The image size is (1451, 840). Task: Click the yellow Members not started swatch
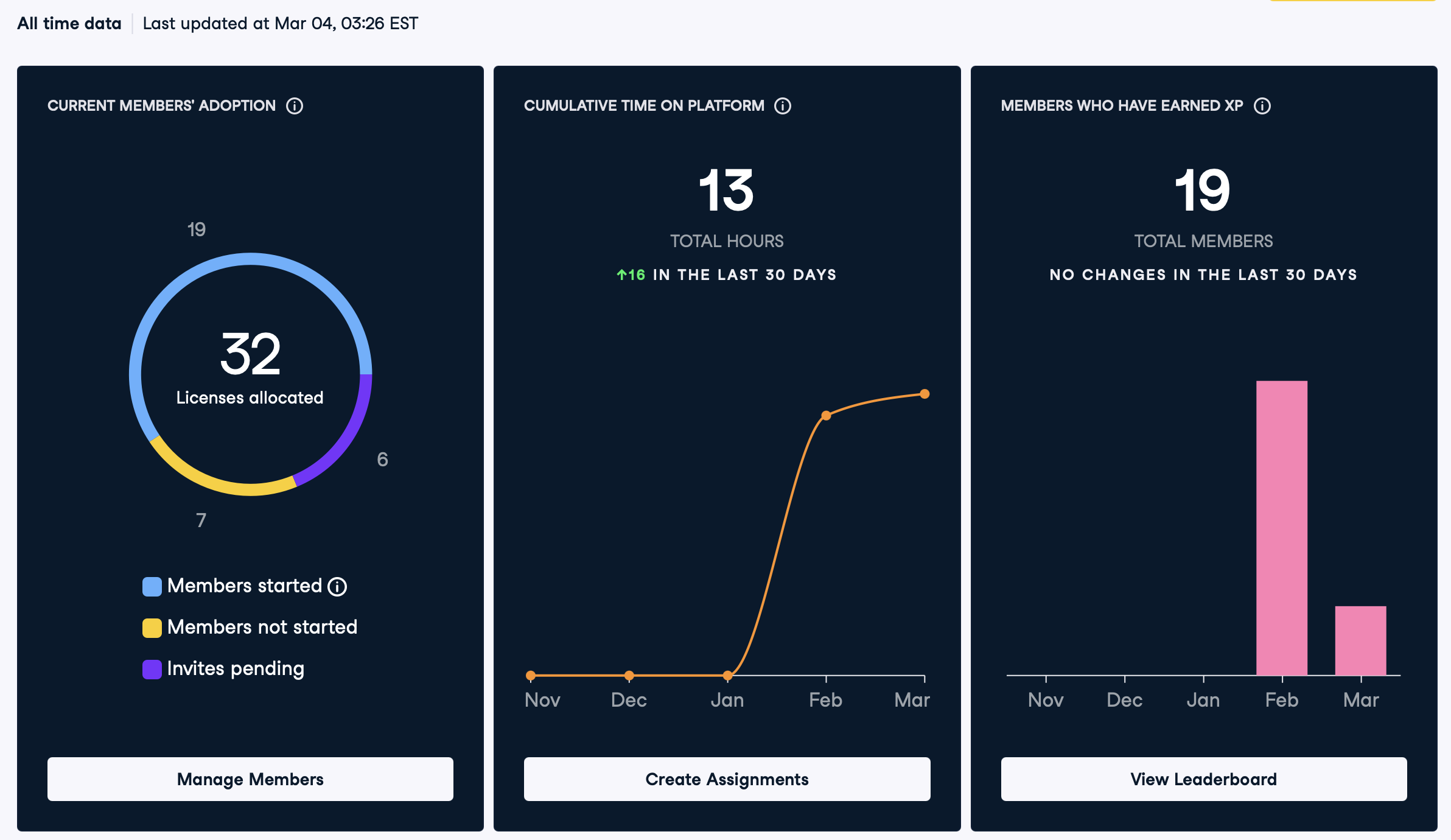(152, 628)
